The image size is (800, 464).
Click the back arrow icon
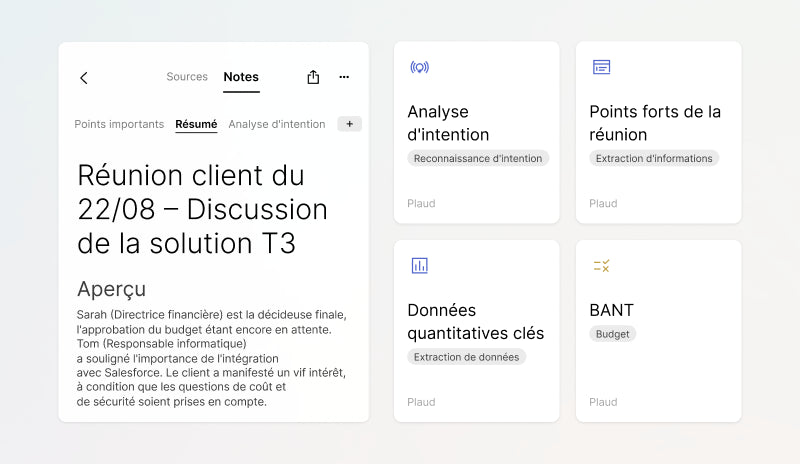click(x=84, y=78)
